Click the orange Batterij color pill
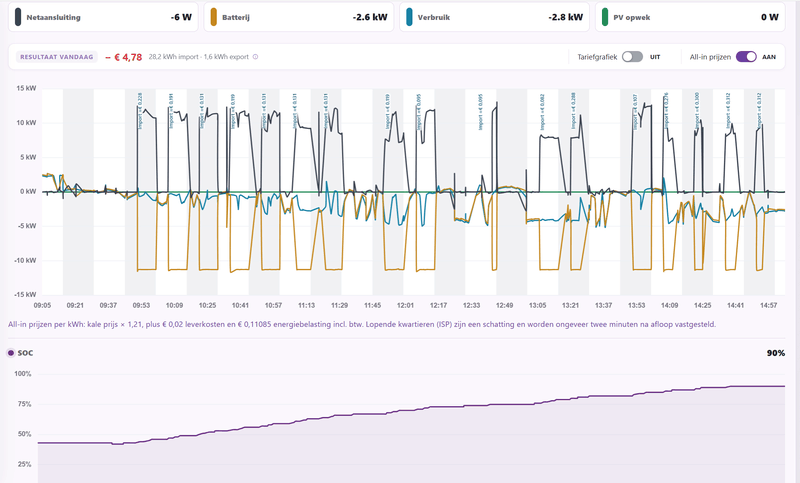This screenshot has width=800, height=483. tap(213, 17)
